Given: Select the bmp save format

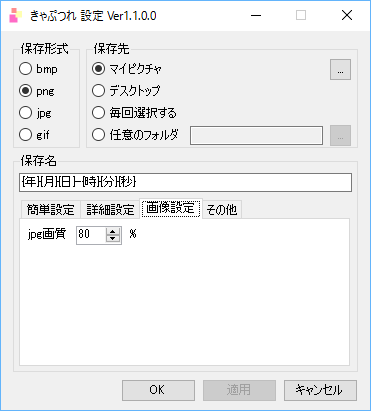Looking at the screenshot, I should tap(38, 69).
